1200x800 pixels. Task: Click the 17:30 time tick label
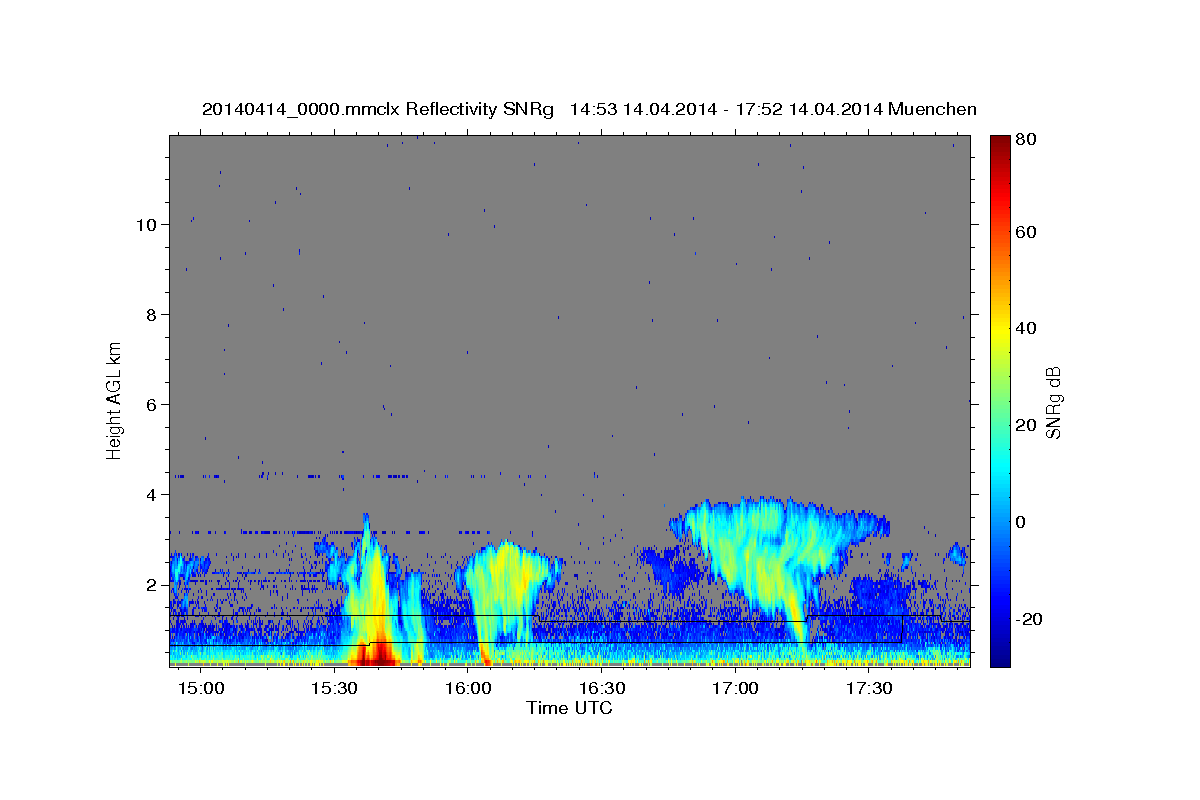click(869, 689)
